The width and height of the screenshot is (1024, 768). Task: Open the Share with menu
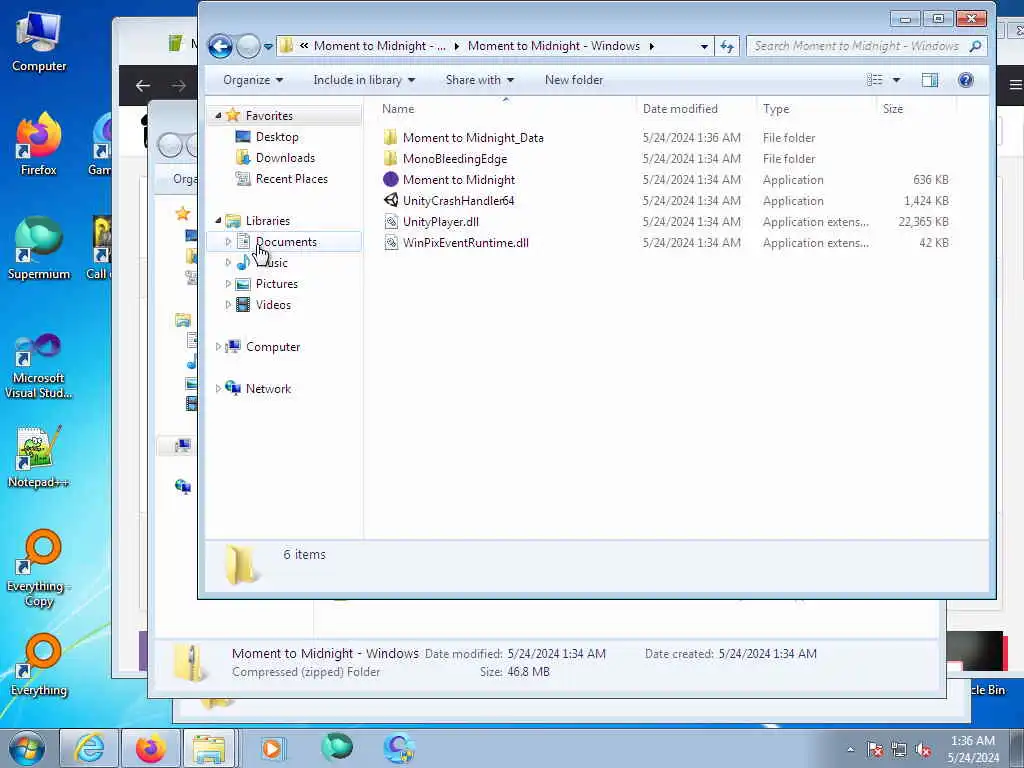479,80
